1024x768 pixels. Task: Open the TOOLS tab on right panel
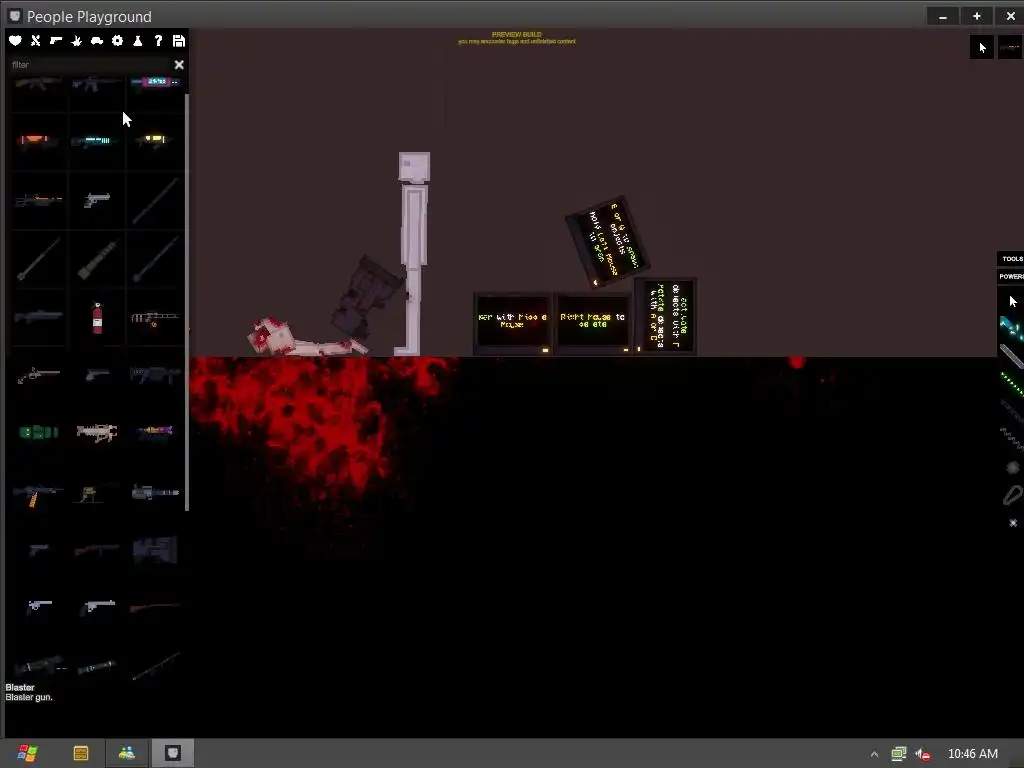1011,259
